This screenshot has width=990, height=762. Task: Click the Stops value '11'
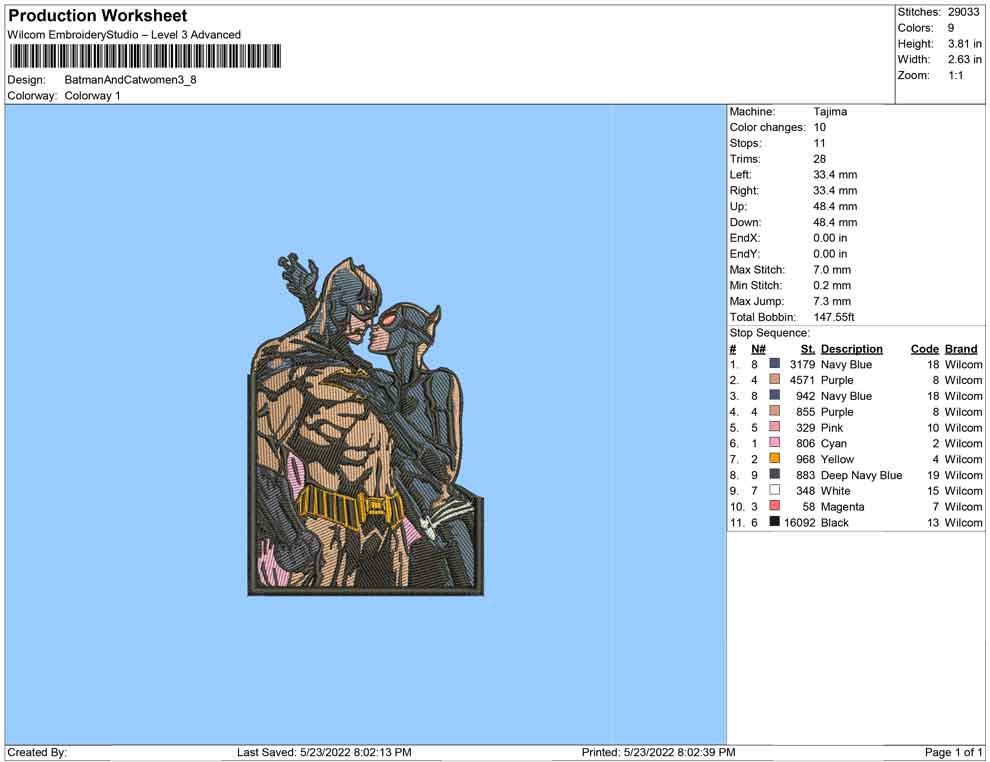click(x=819, y=143)
